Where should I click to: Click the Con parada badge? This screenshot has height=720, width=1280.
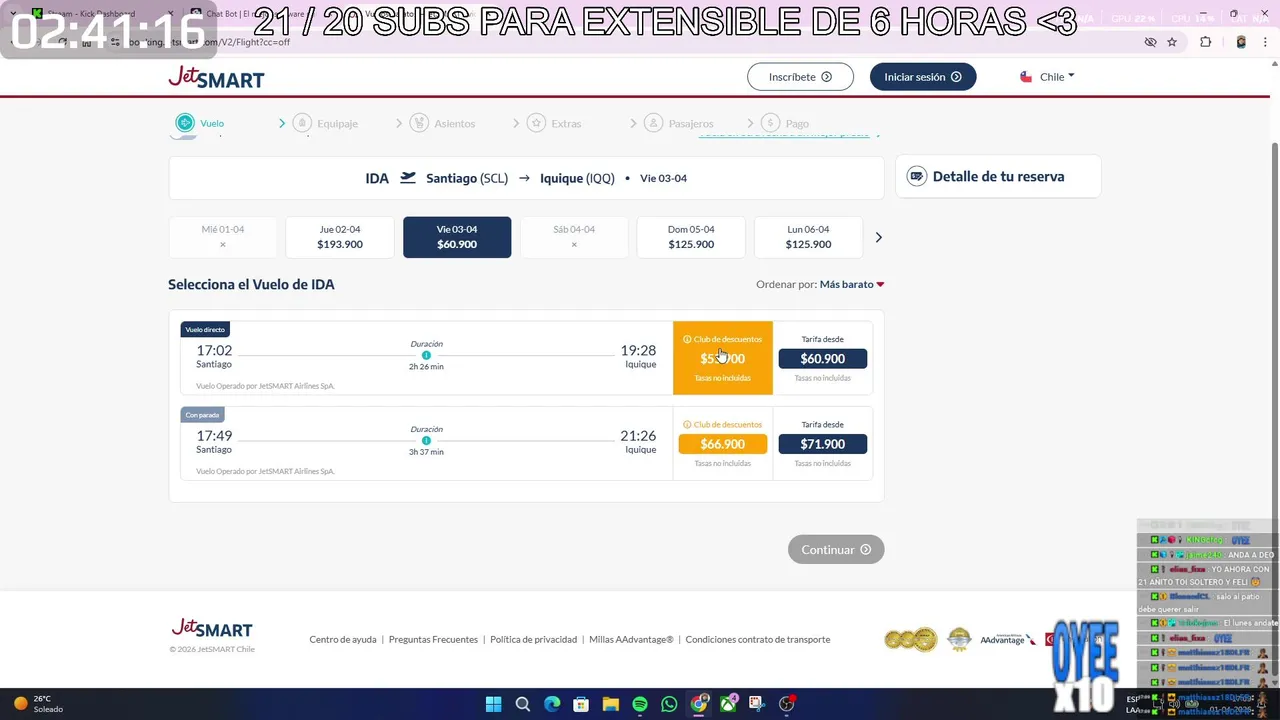[x=202, y=414]
